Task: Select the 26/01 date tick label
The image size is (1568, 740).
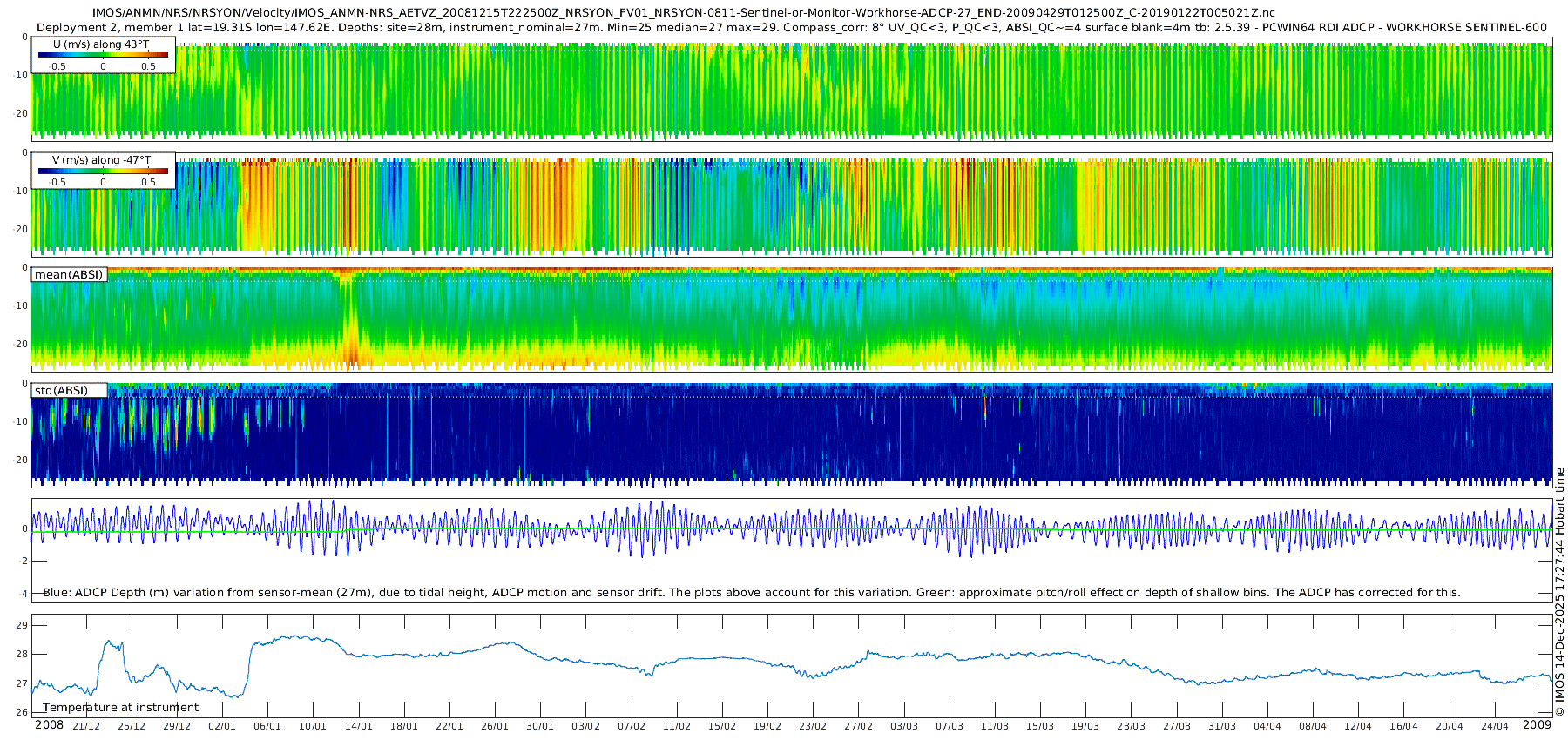Action: point(495,727)
